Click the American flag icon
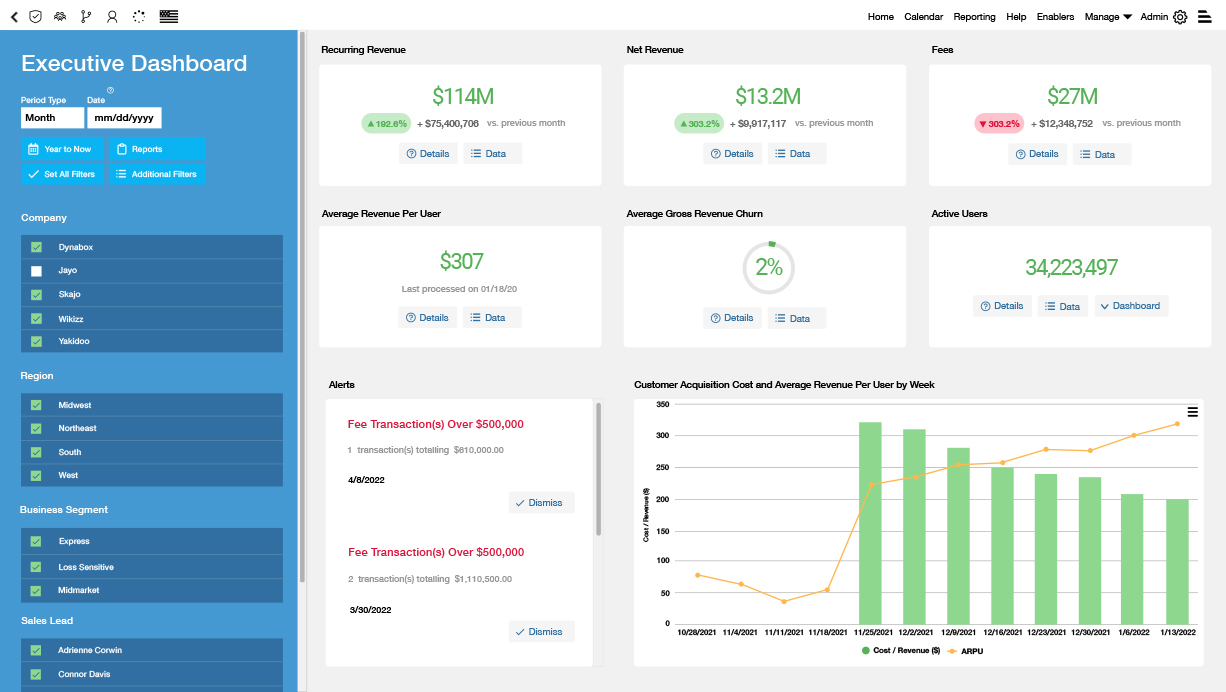 point(168,17)
